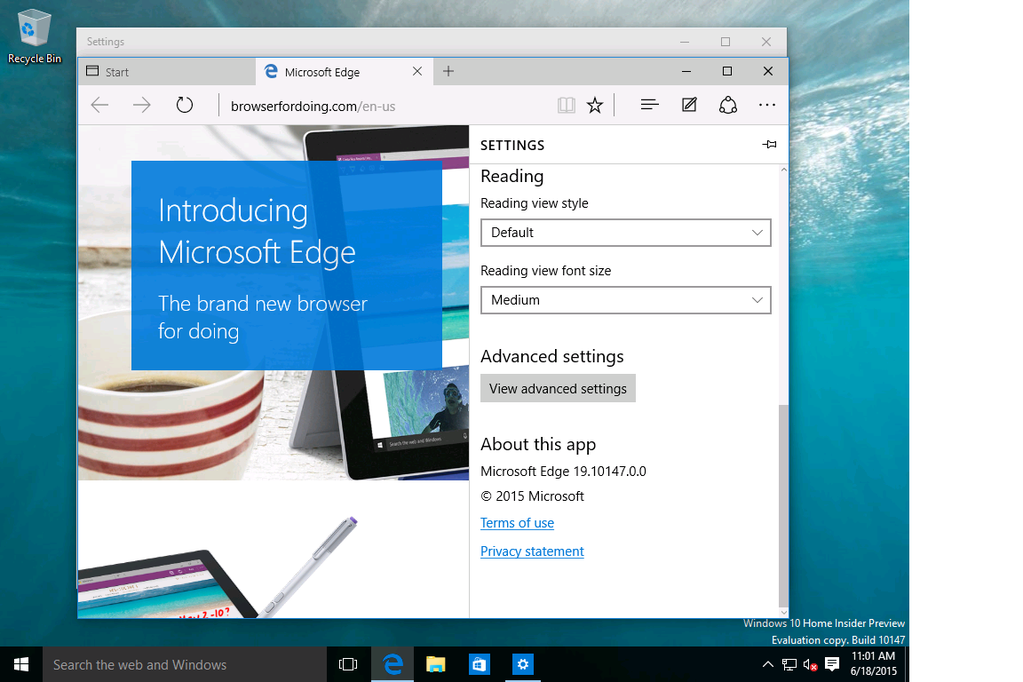Open the Hub three-line icon
1023x682 pixels.
650,104
